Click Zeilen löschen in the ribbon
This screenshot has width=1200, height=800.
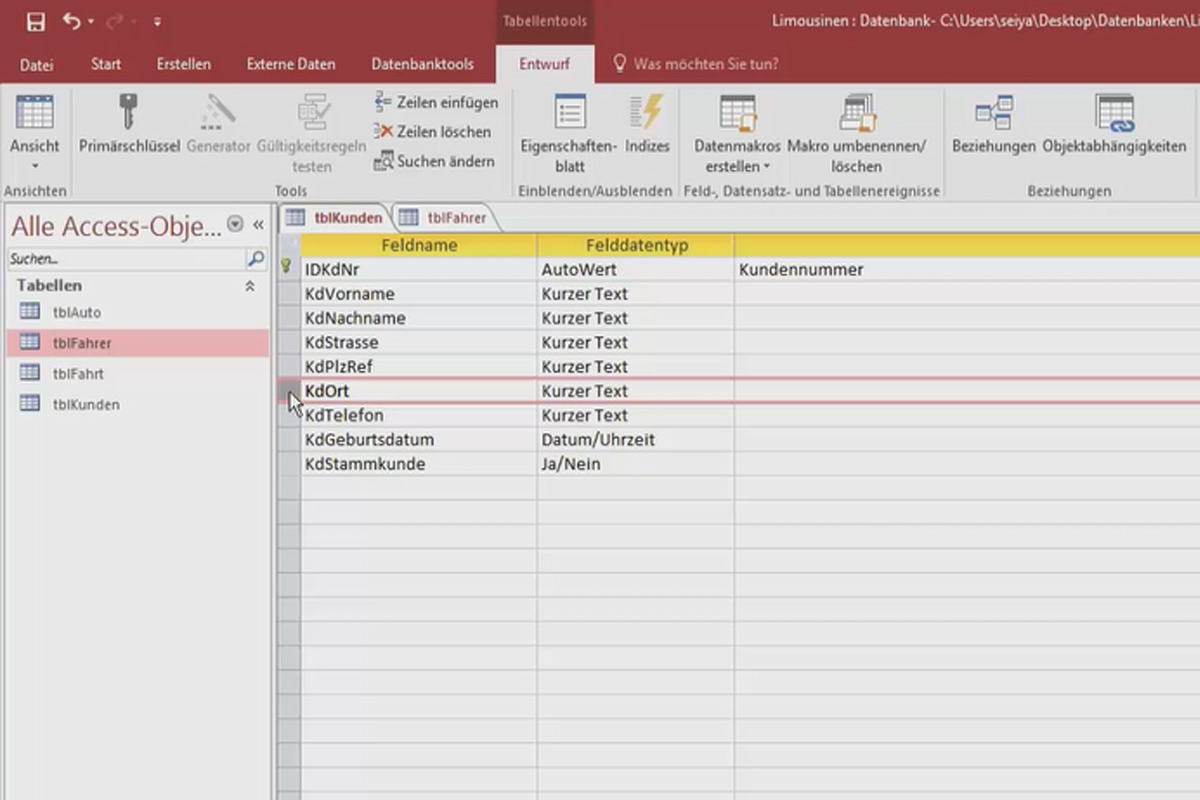[433, 131]
